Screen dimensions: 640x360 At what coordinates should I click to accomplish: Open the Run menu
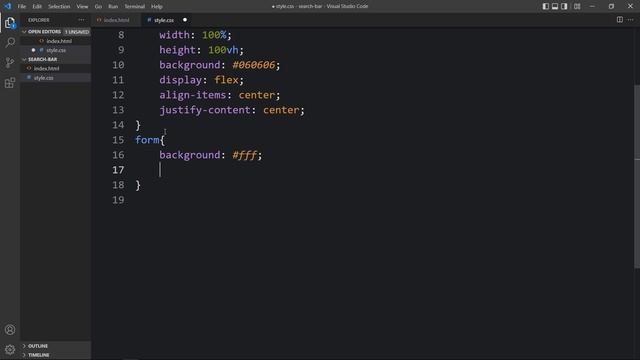coord(113,7)
